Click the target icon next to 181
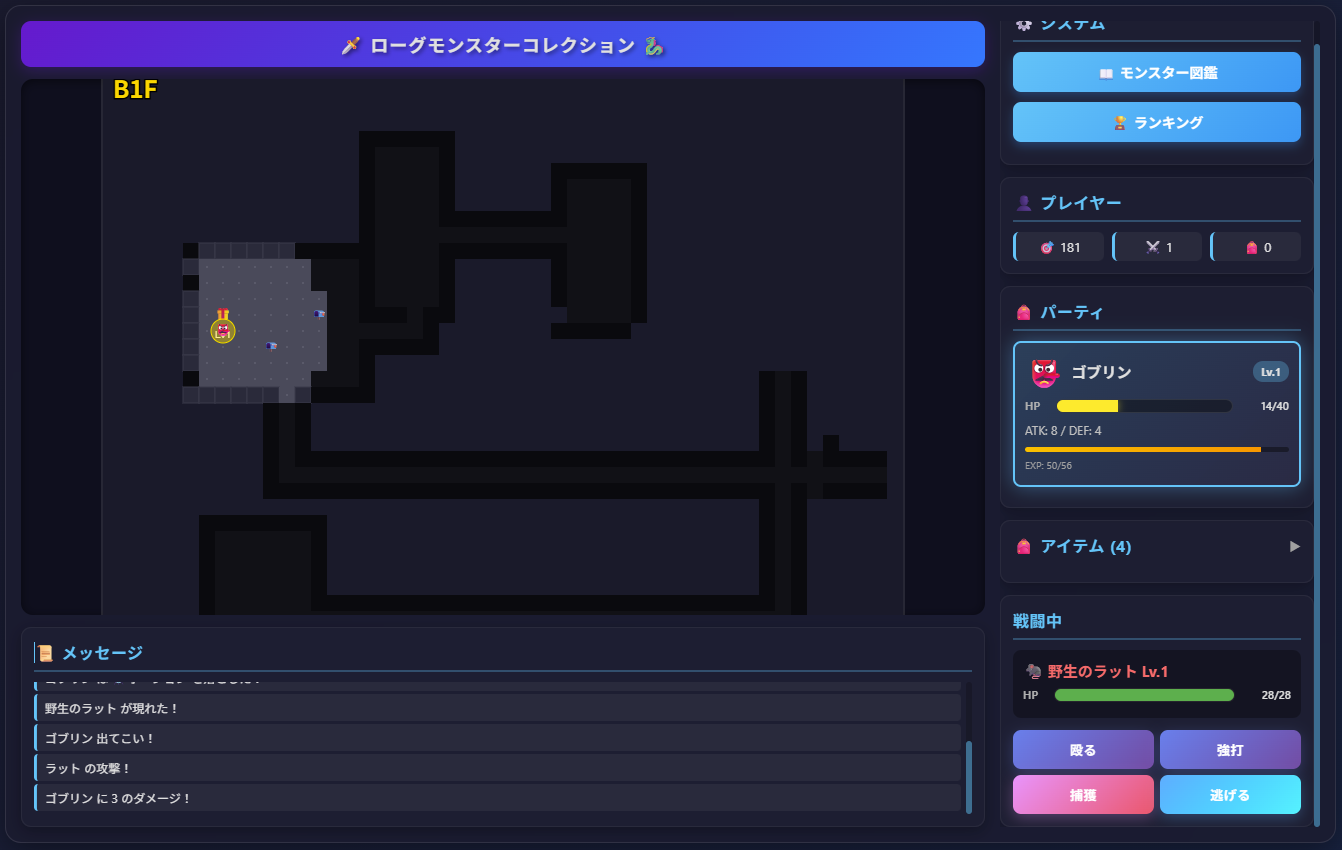 [x=1047, y=247]
